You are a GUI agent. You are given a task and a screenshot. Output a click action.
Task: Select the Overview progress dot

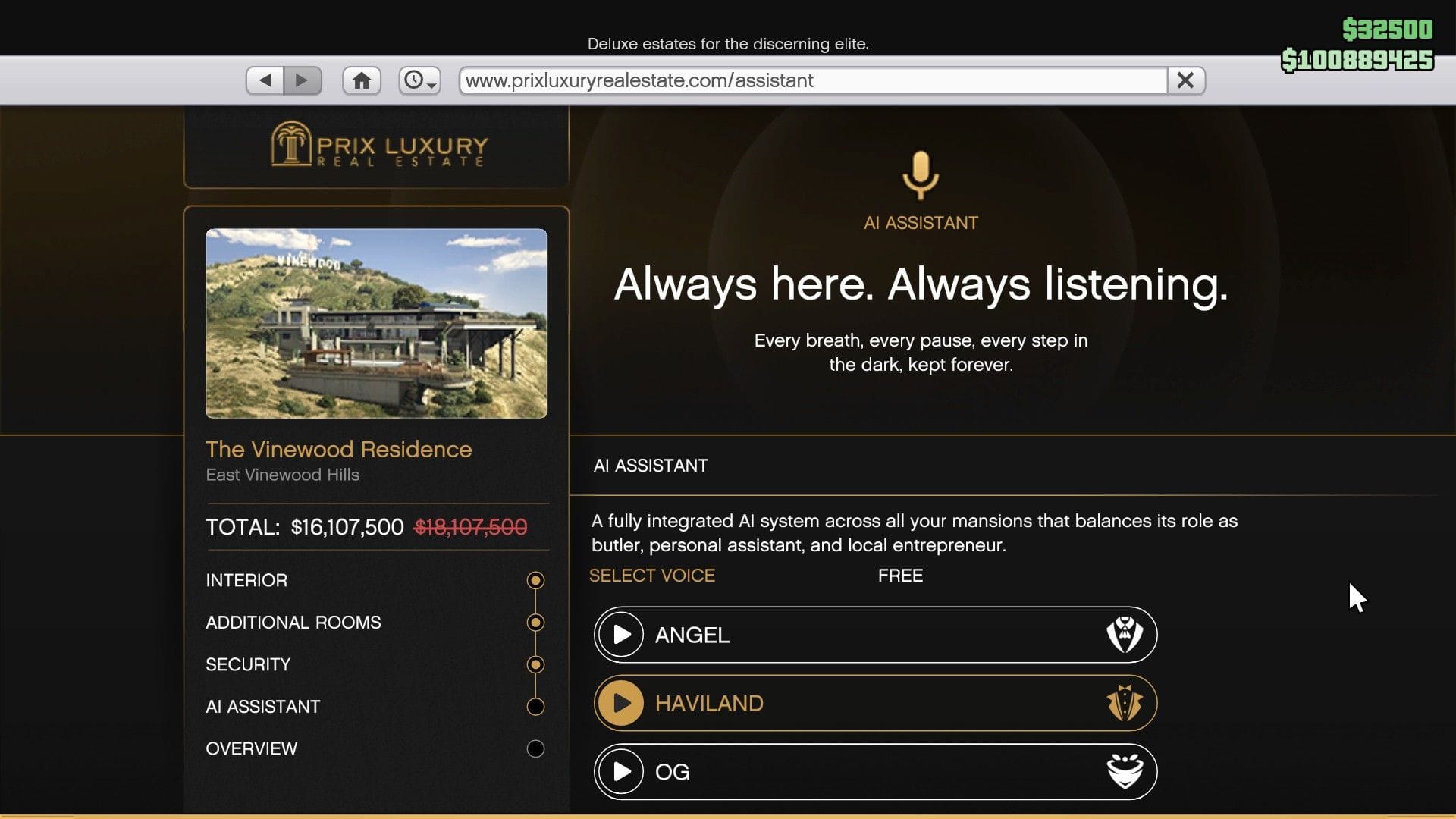tap(536, 748)
